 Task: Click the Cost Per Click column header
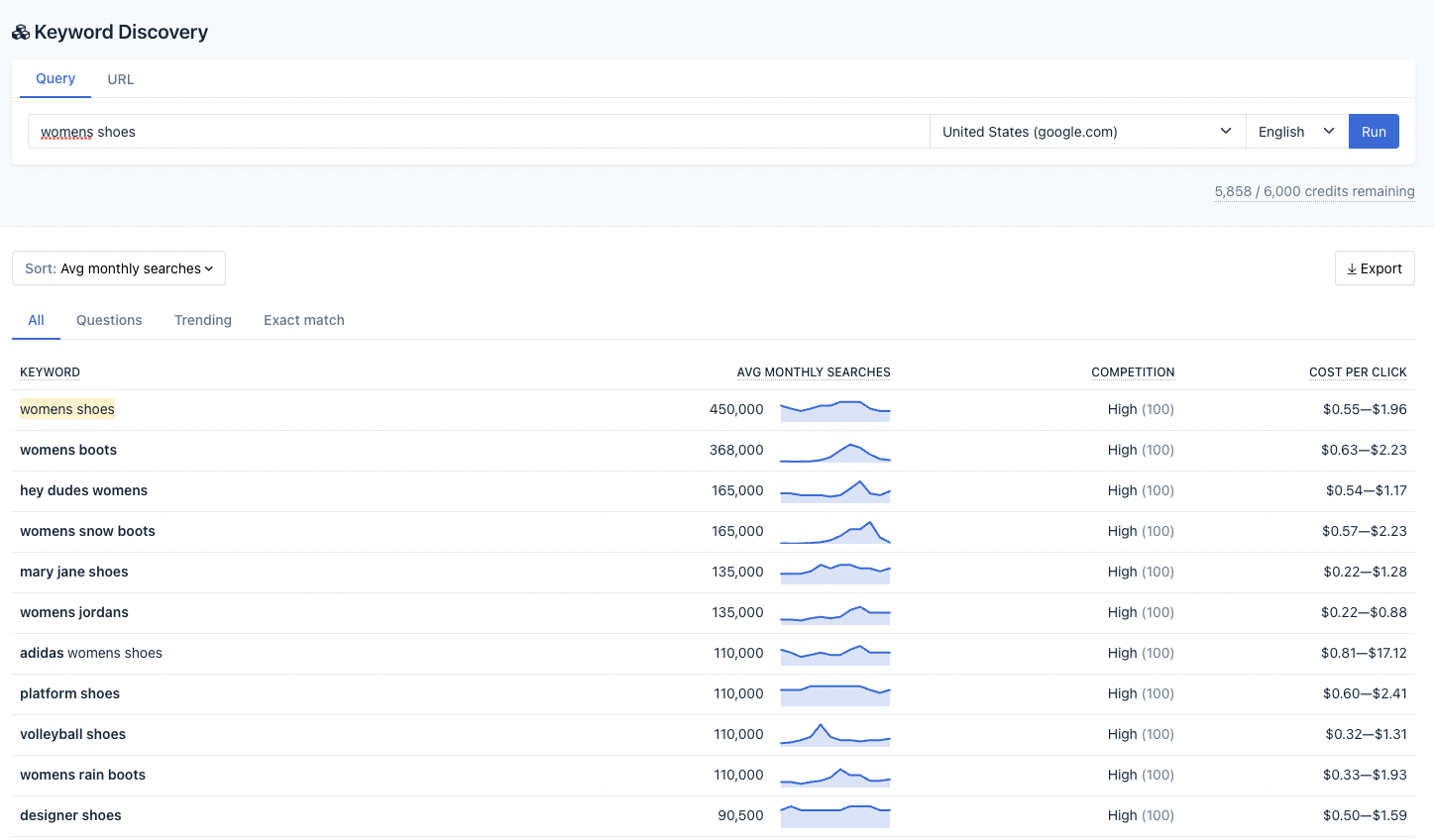pos(1358,372)
